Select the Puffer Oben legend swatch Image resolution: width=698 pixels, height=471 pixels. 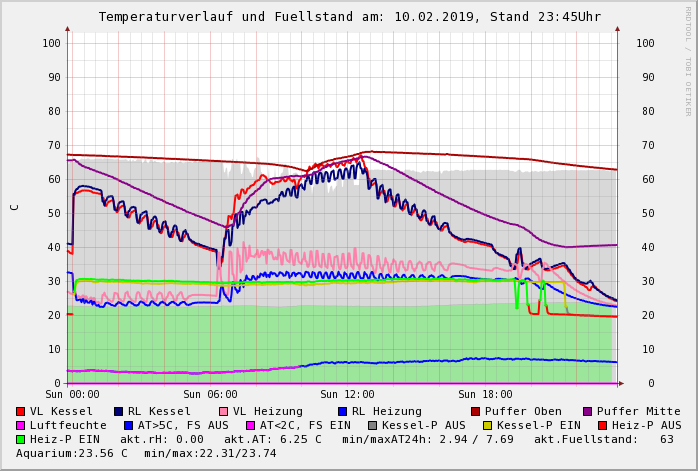pyautogui.click(x=475, y=411)
